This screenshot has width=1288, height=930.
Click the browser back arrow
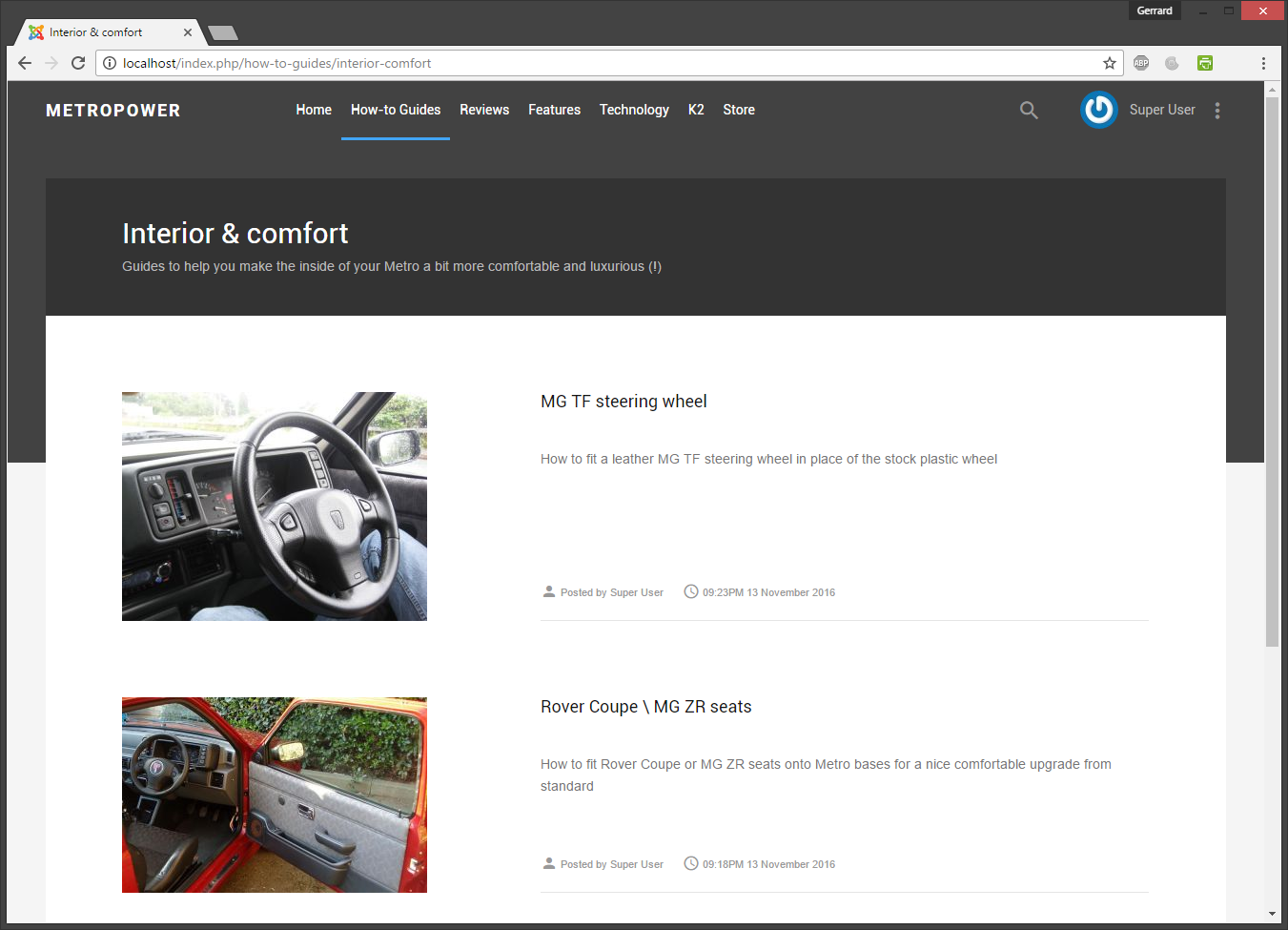coord(25,63)
